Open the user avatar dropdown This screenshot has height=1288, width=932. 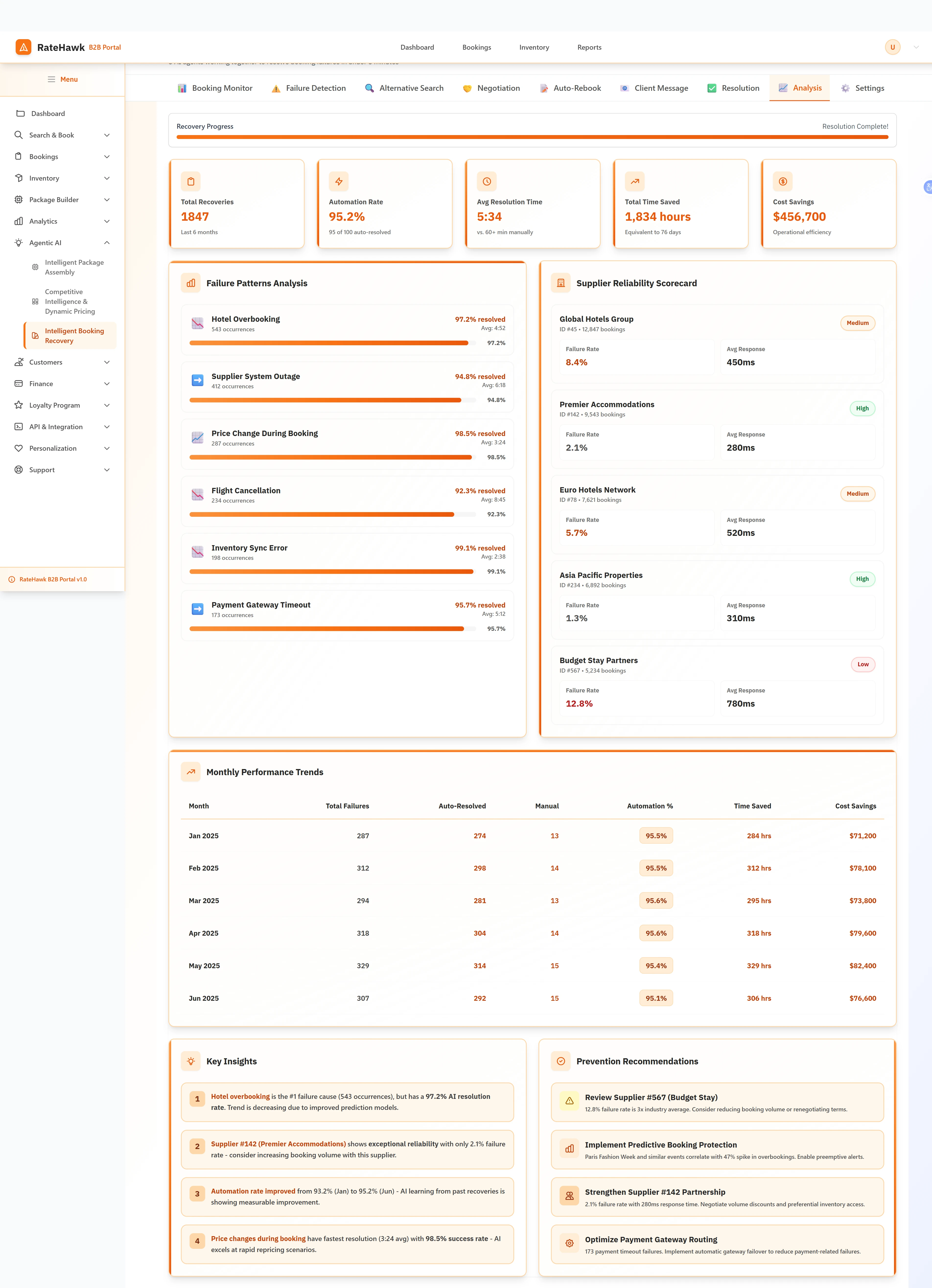point(892,47)
